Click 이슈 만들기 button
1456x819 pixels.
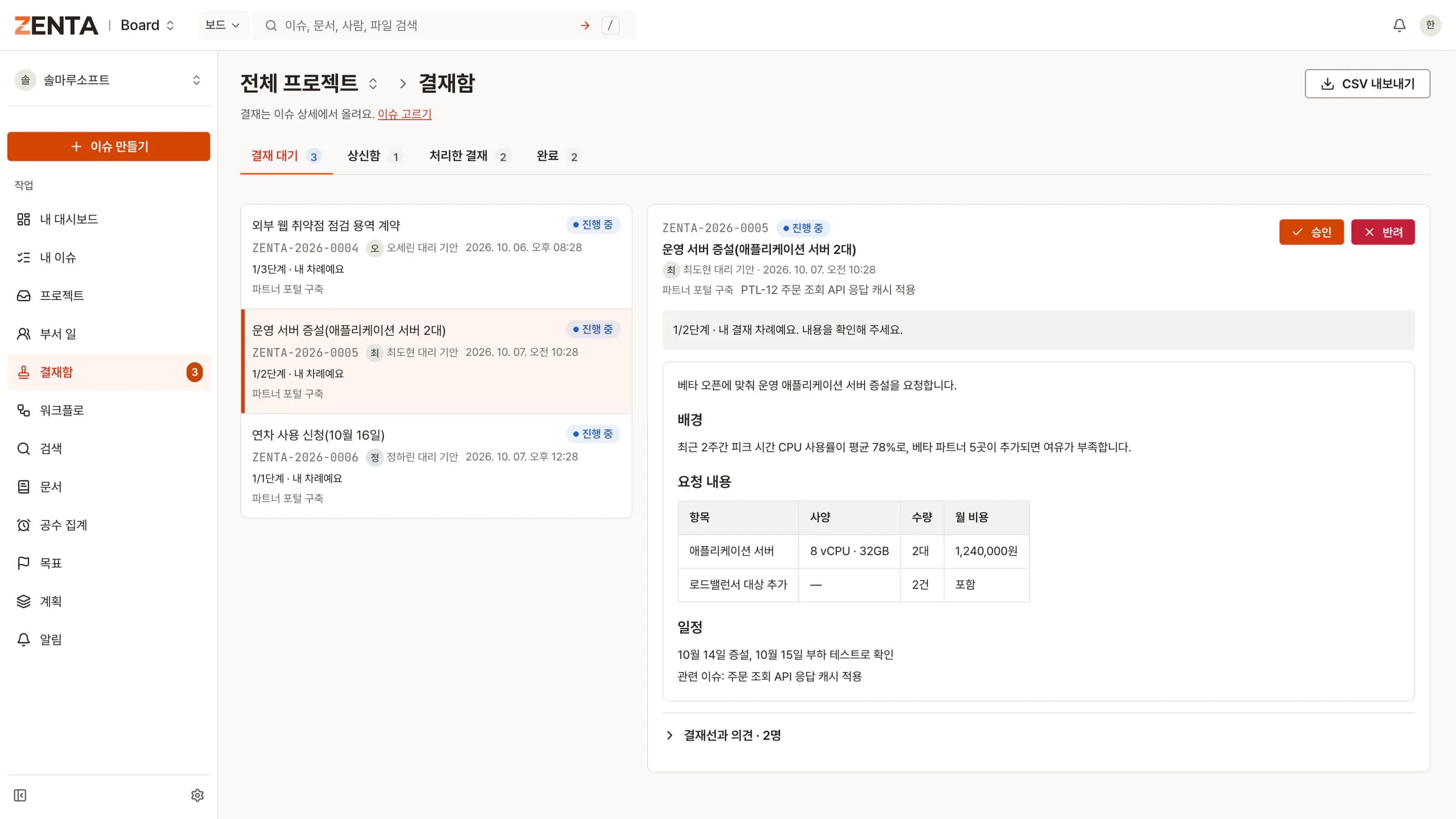[109, 146]
